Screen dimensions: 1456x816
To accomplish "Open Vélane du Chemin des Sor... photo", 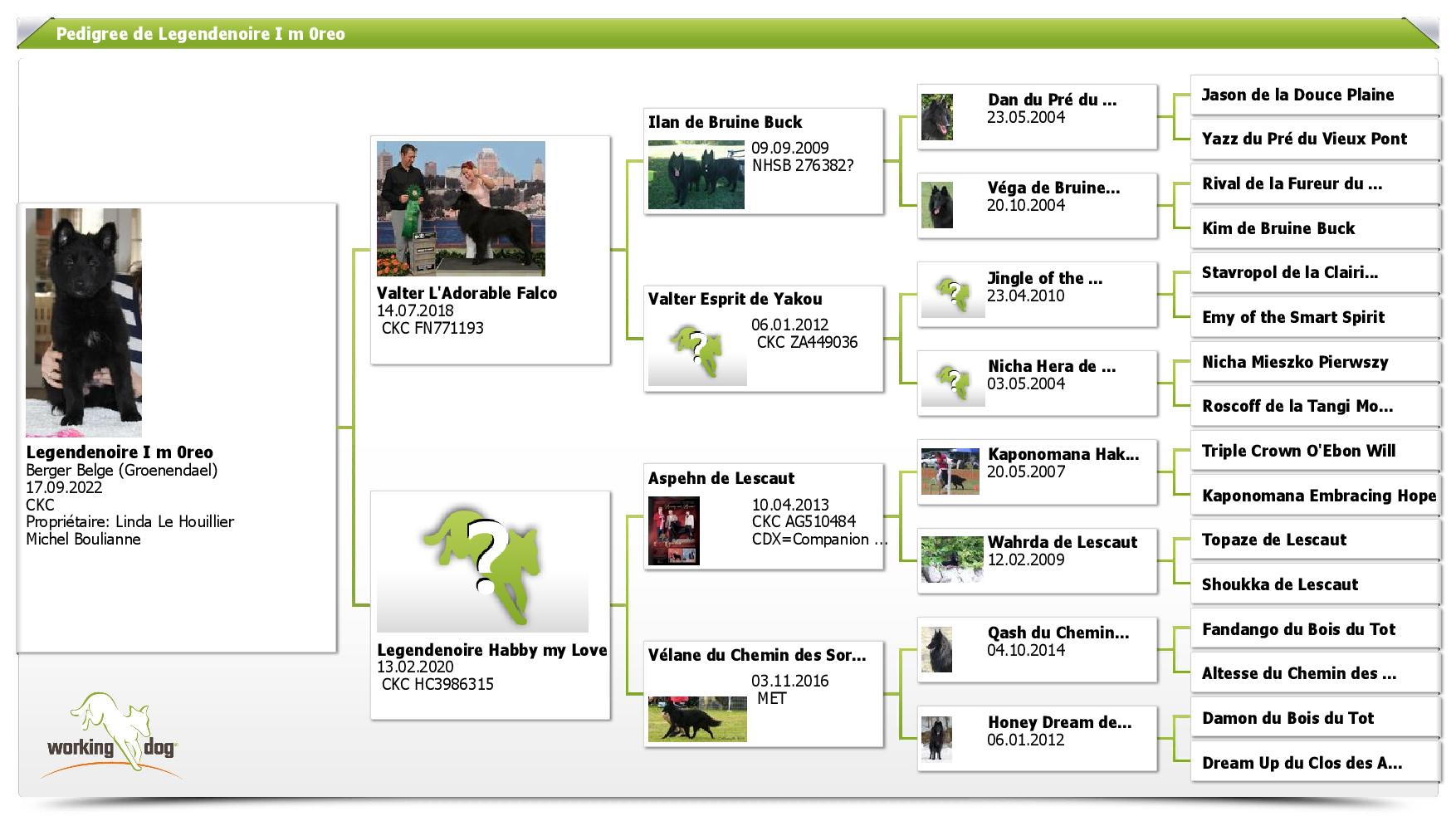I will tap(697, 719).
